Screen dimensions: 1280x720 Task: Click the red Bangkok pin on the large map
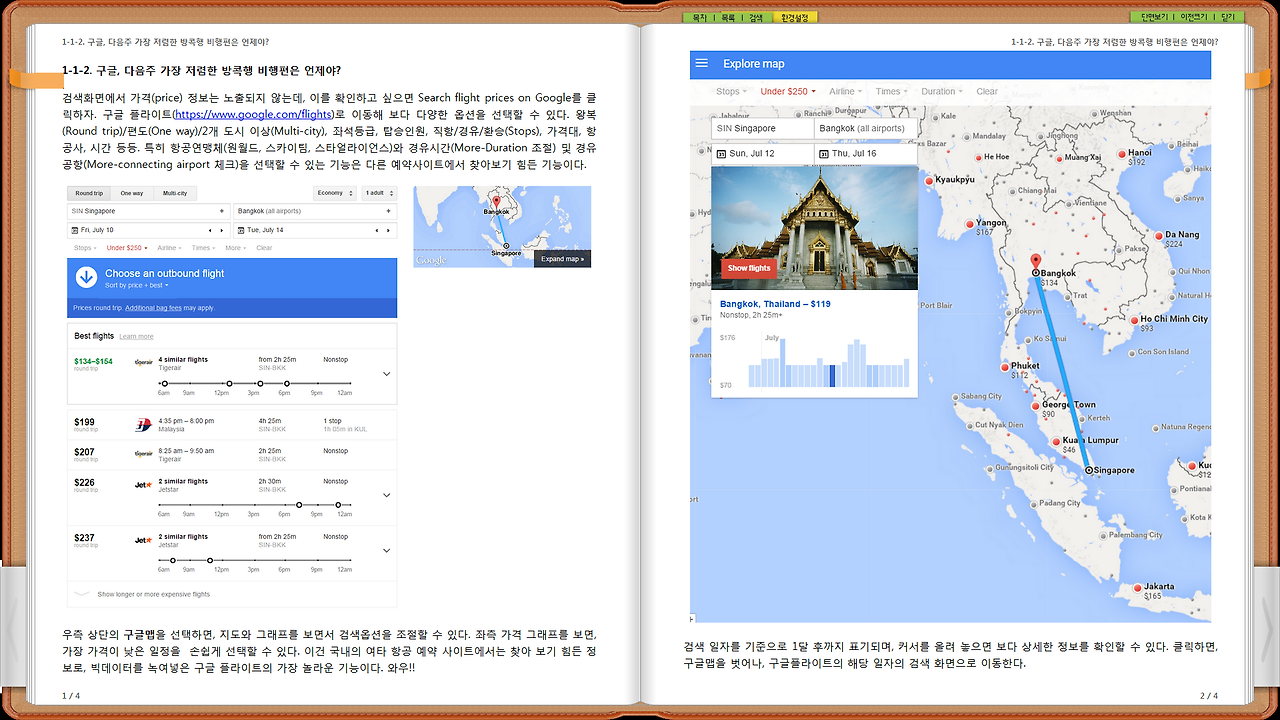[x=1036, y=263]
